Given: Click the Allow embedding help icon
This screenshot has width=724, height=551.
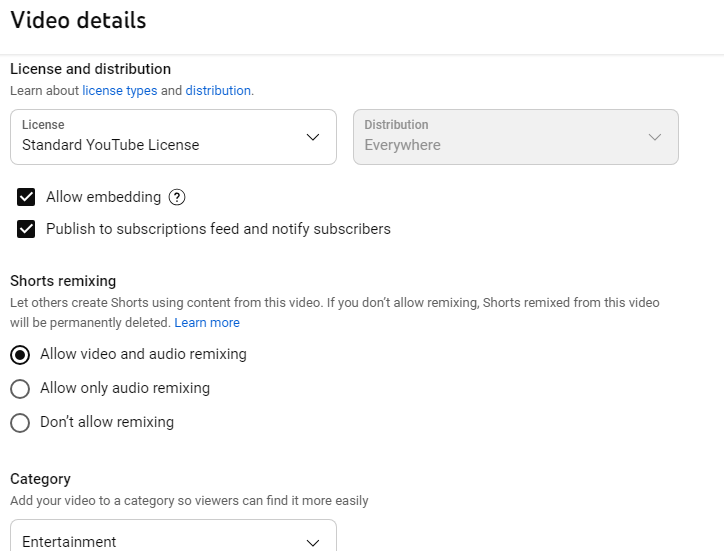Looking at the screenshot, I should pyautogui.click(x=177, y=197).
